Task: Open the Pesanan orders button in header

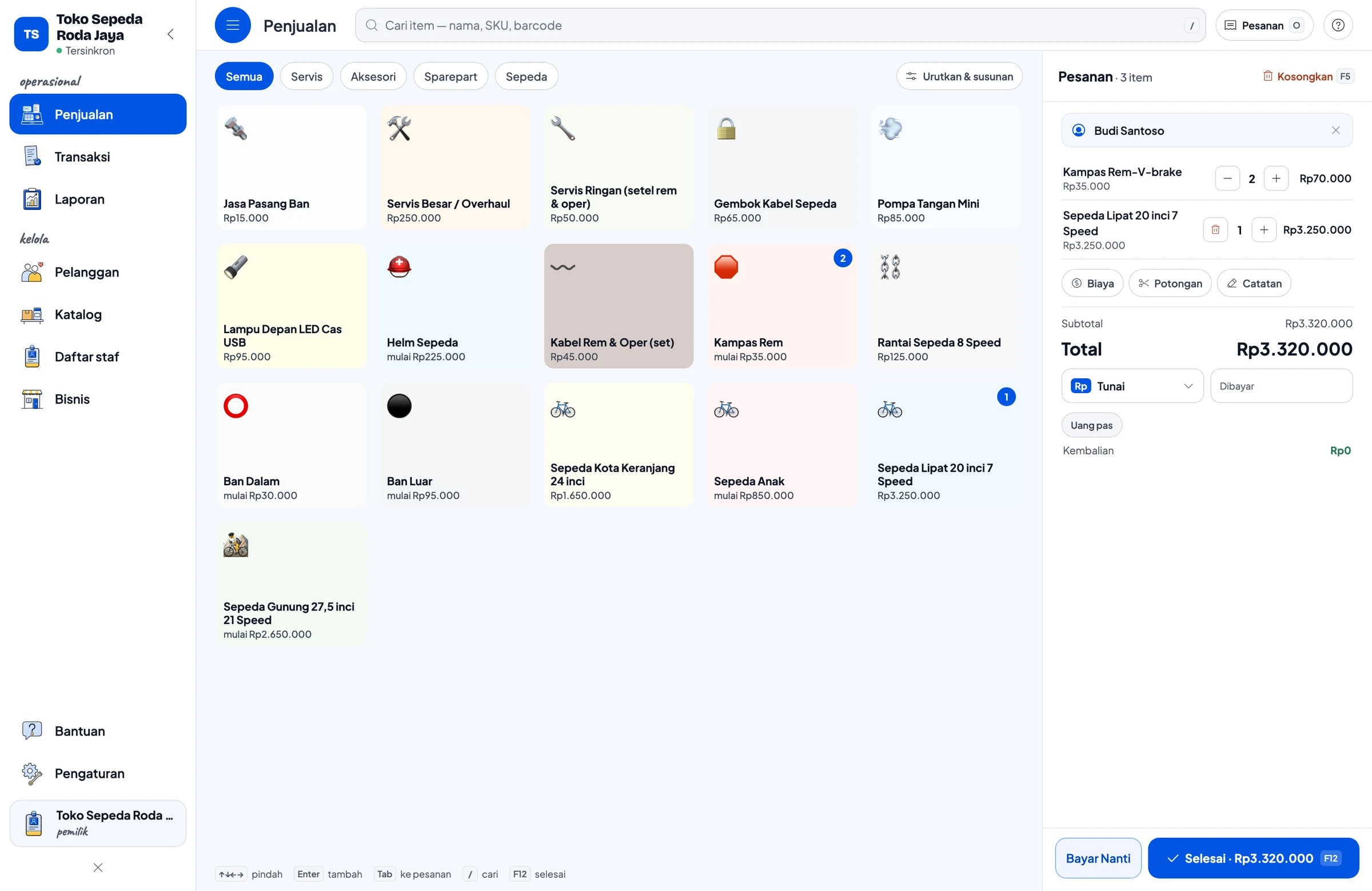Action: 1263,25
